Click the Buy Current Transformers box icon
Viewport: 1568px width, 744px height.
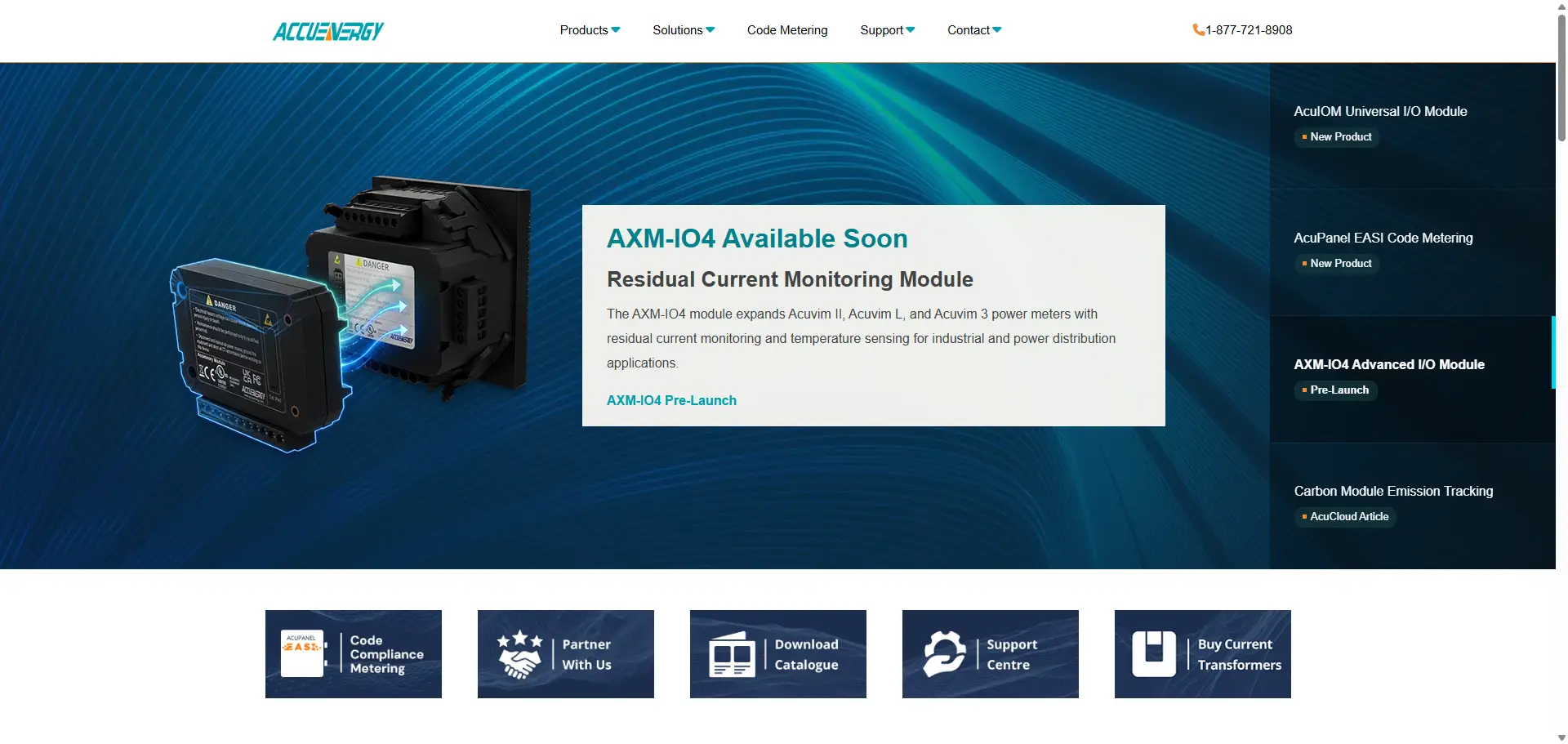click(1154, 654)
